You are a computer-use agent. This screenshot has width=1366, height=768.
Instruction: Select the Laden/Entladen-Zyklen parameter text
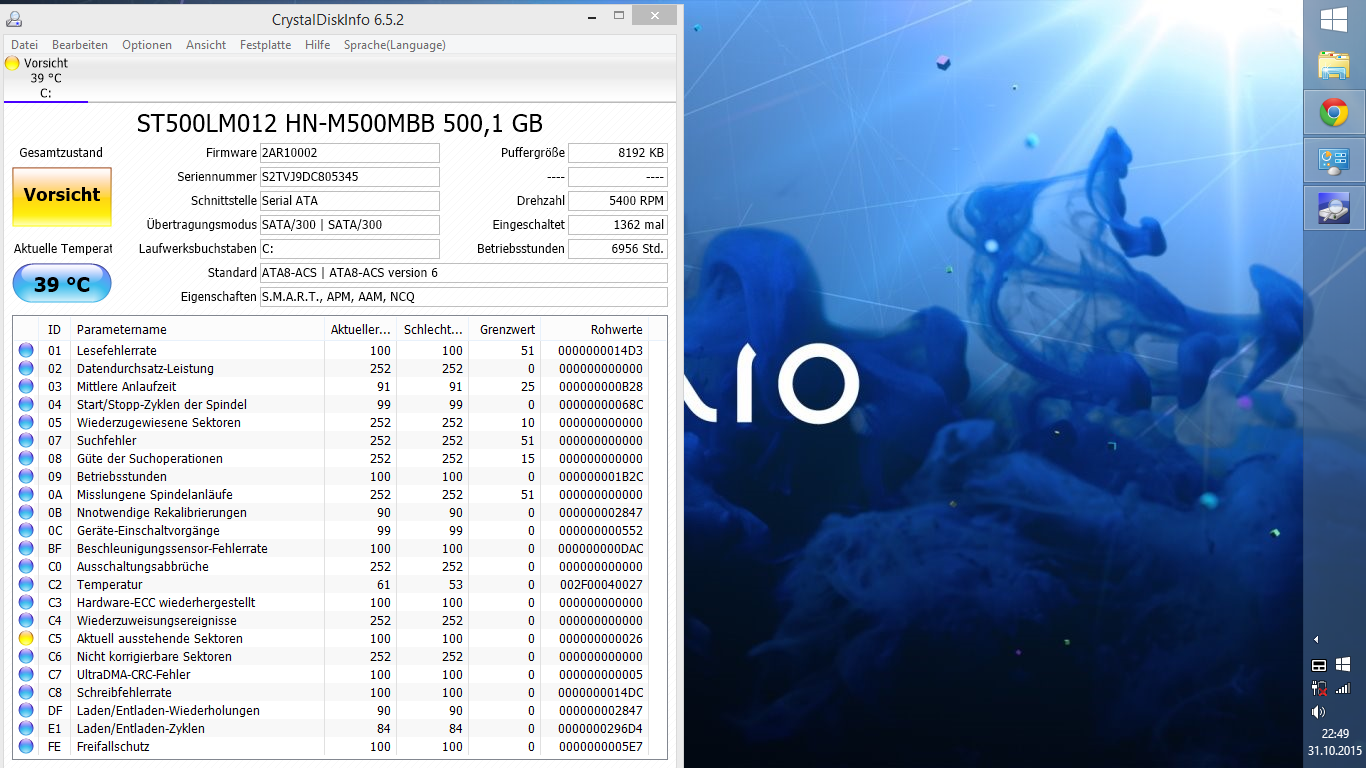pos(141,729)
